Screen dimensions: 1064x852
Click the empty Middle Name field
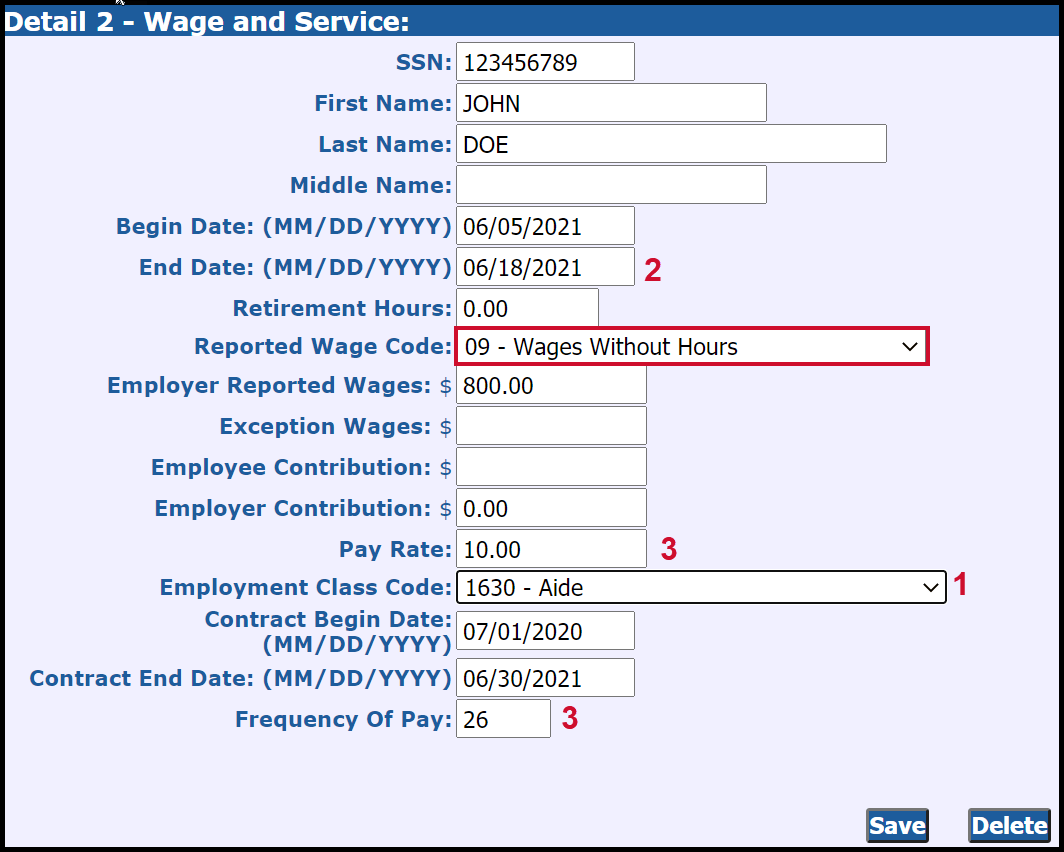610,184
